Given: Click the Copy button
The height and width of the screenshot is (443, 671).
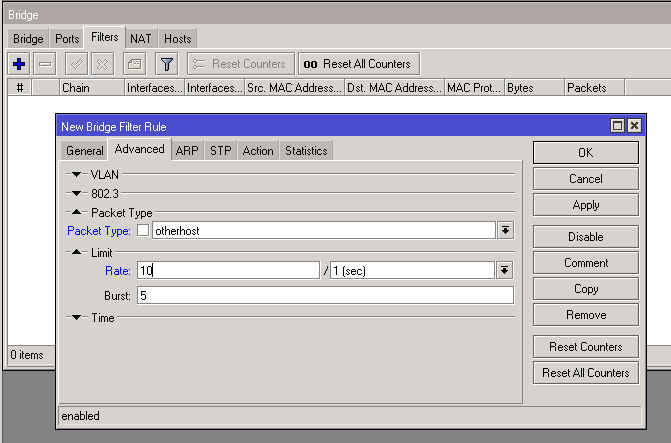Looking at the screenshot, I should tap(585, 289).
